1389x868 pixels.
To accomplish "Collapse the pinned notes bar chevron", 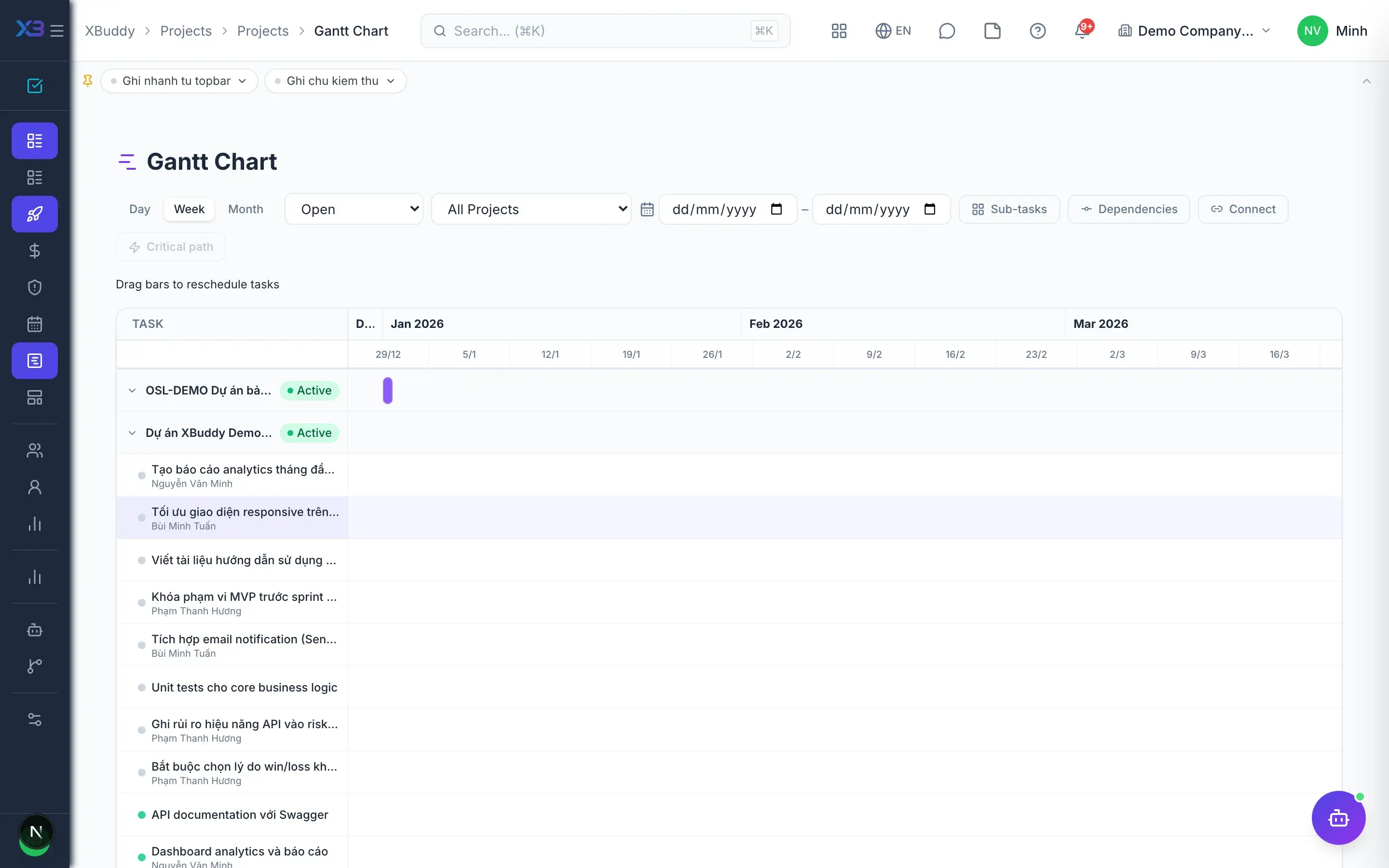I will tap(1367, 81).
